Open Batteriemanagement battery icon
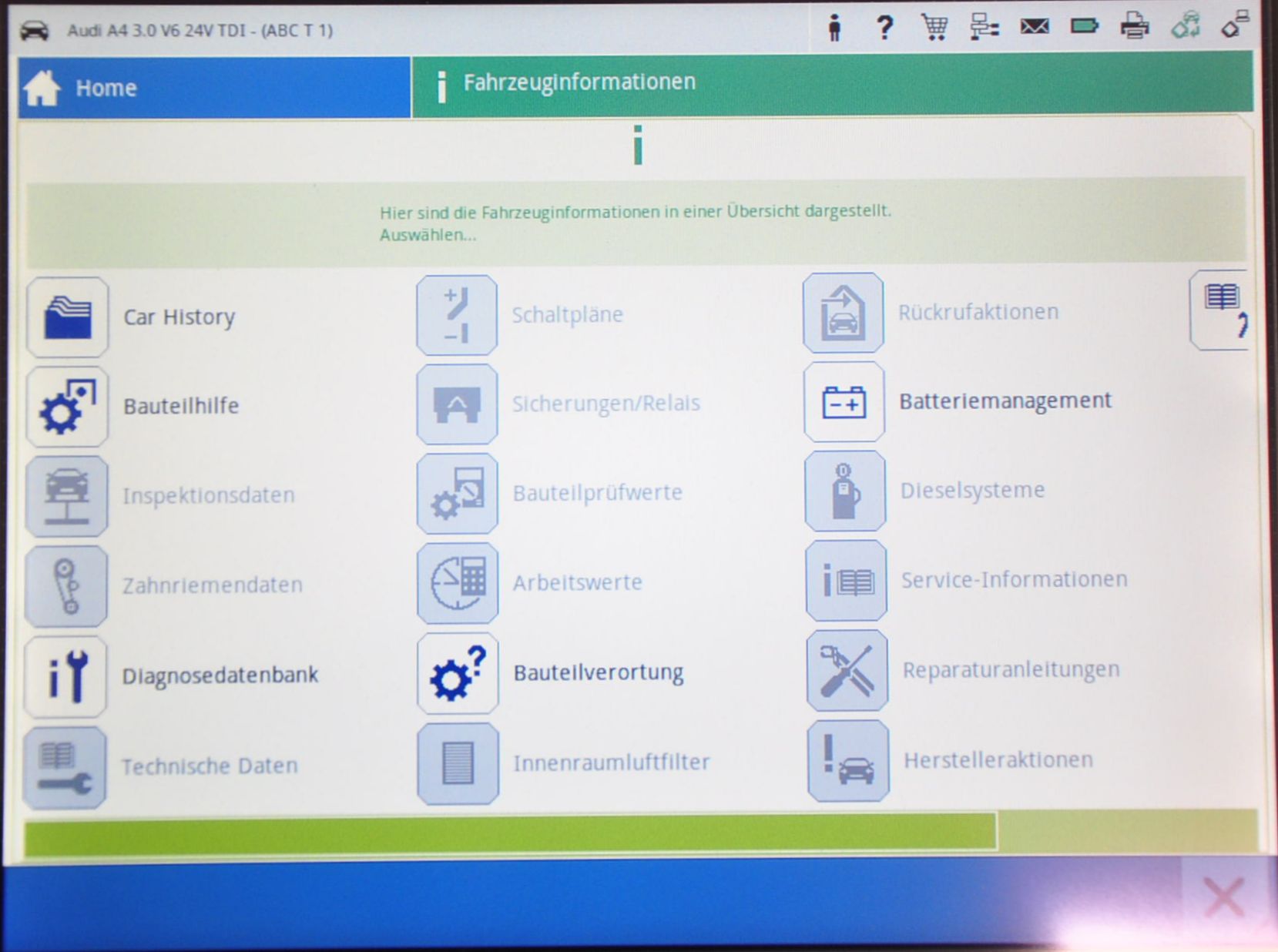 point(844,402)
